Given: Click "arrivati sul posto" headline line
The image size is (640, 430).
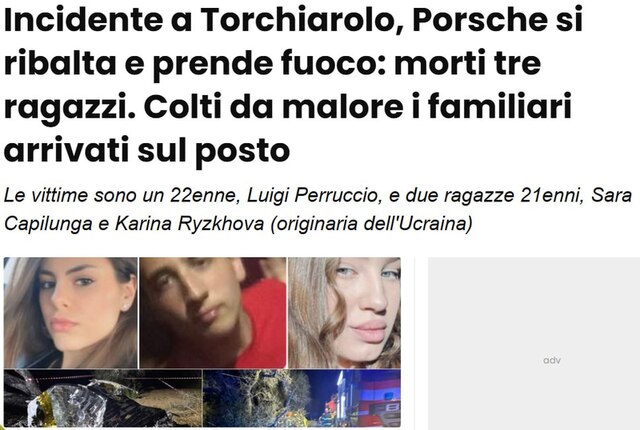Looking at the screenshot, I should [147, 151].
